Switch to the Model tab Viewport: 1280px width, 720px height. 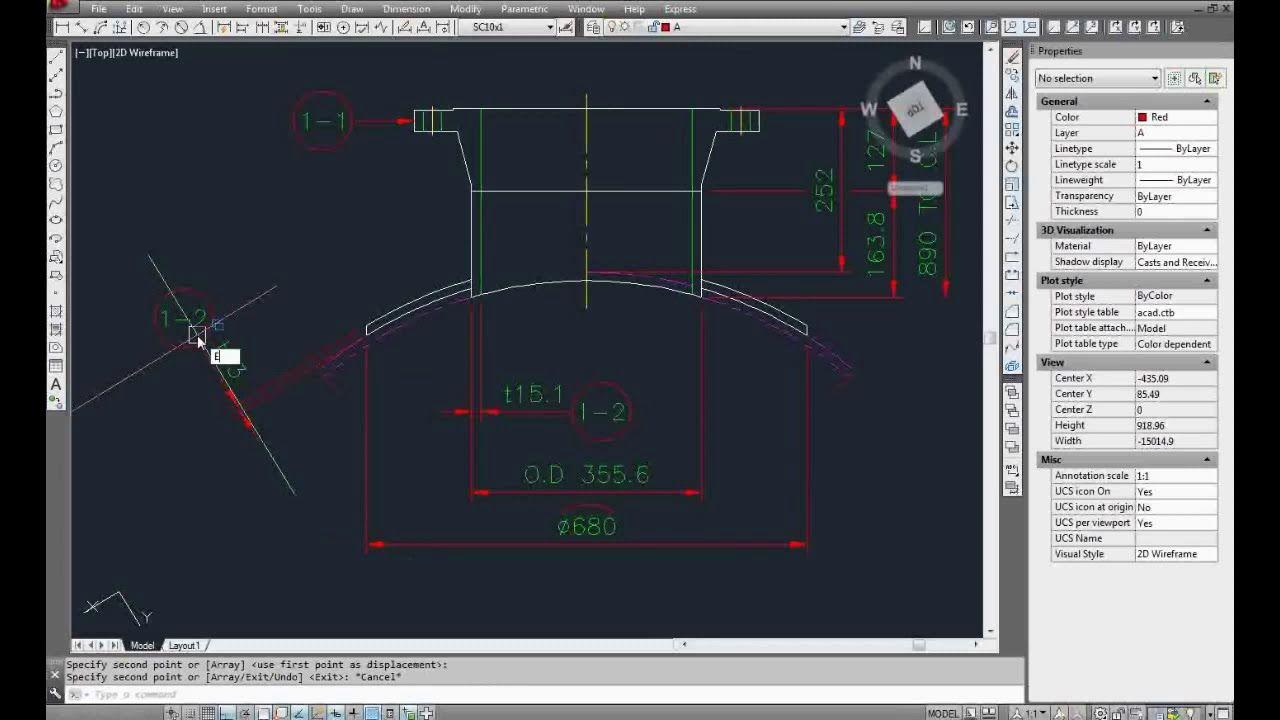143,646
